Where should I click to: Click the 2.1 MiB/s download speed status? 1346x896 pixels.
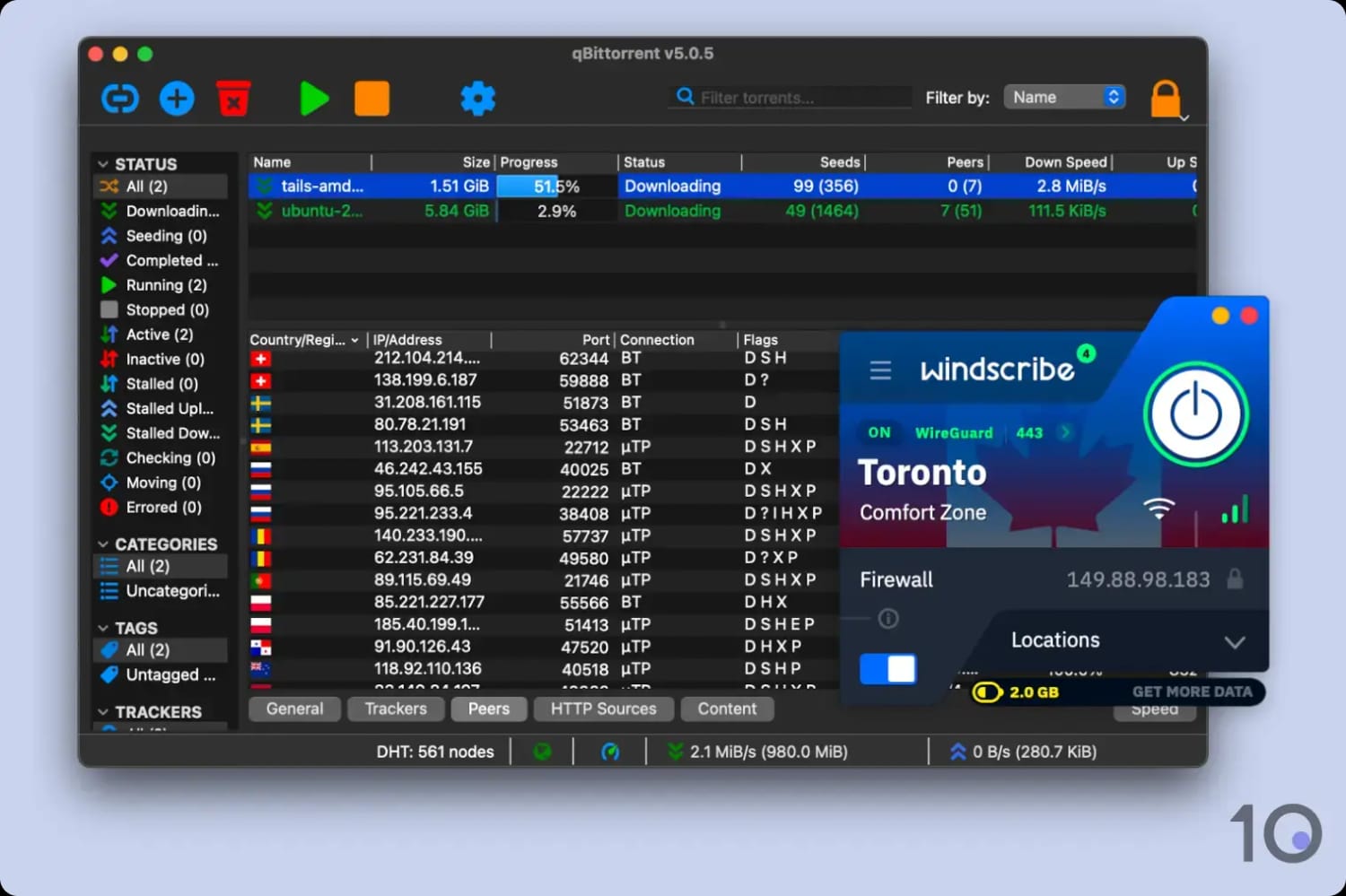tap(759, 752)
